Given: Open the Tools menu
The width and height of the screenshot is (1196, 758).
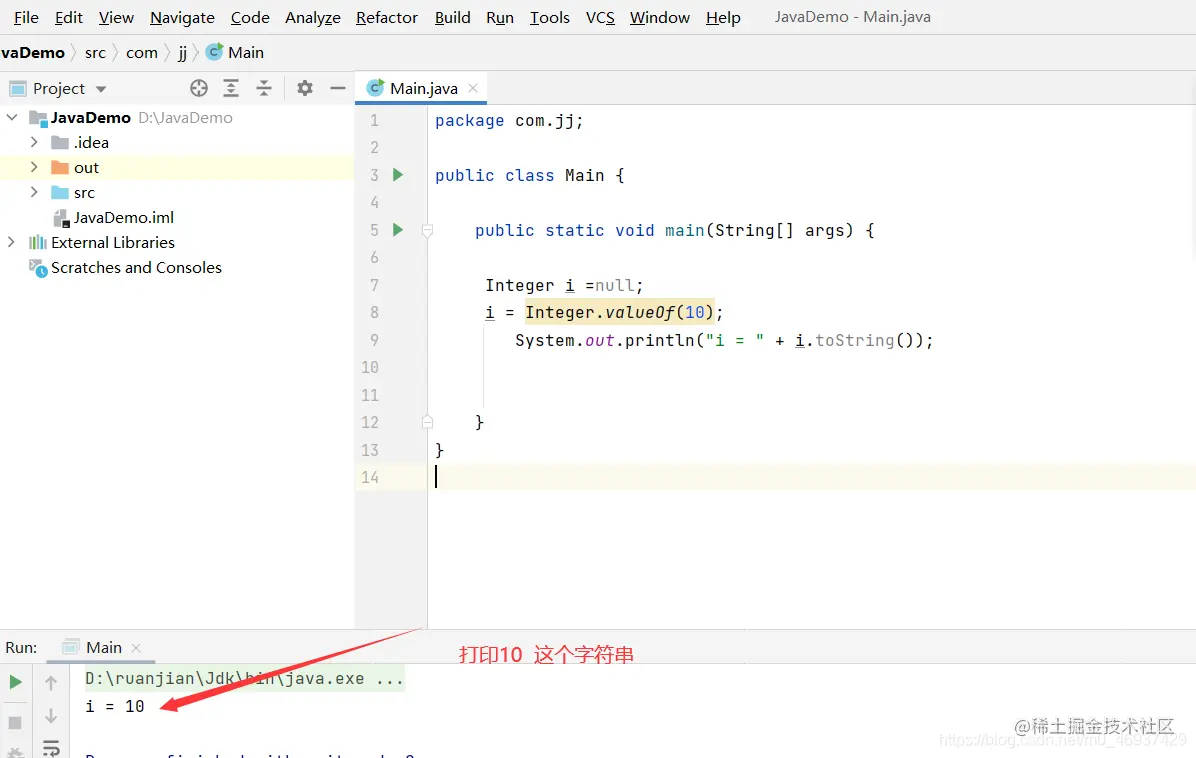Looking at the screenshot, I should (x=550, y=18).
